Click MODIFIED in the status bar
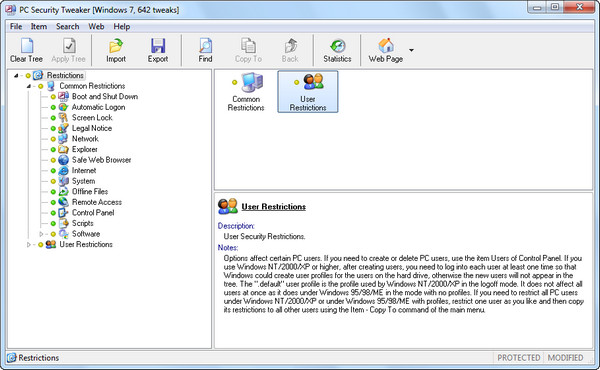Viewport: 600px width, 370px height. coord(565,358)
